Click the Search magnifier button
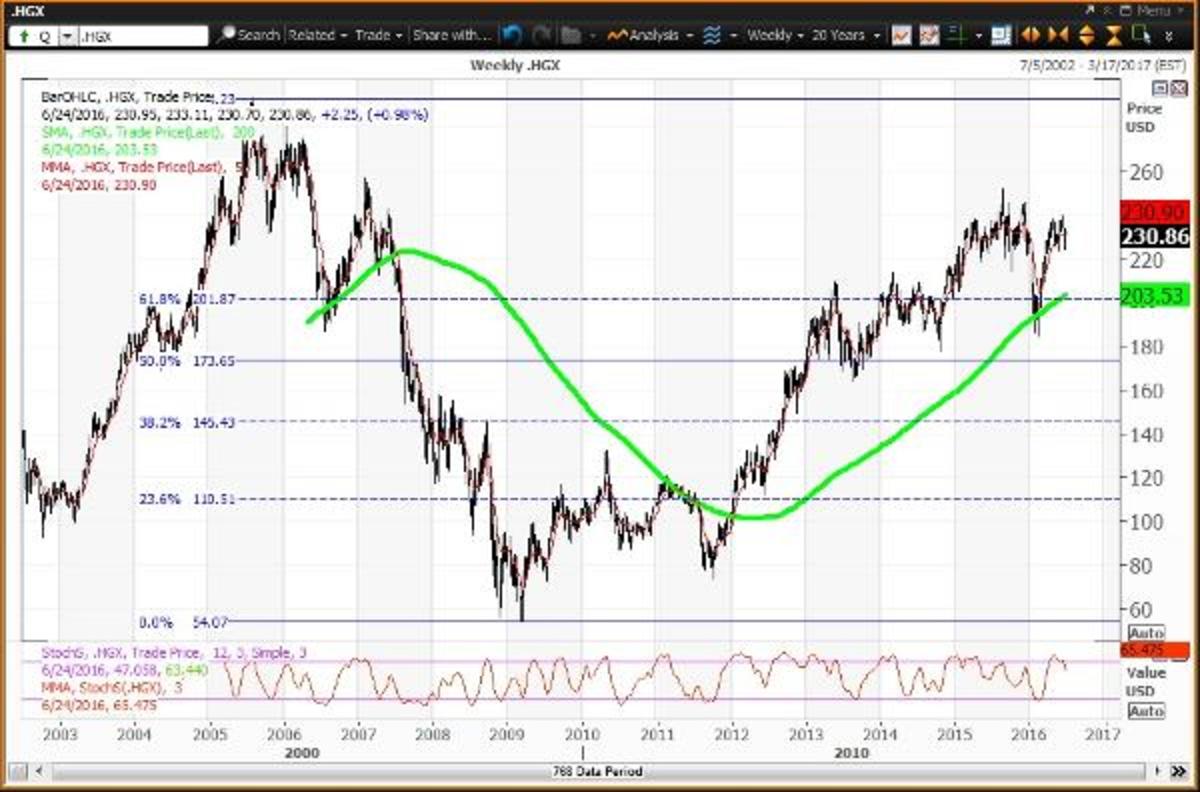 249,35
